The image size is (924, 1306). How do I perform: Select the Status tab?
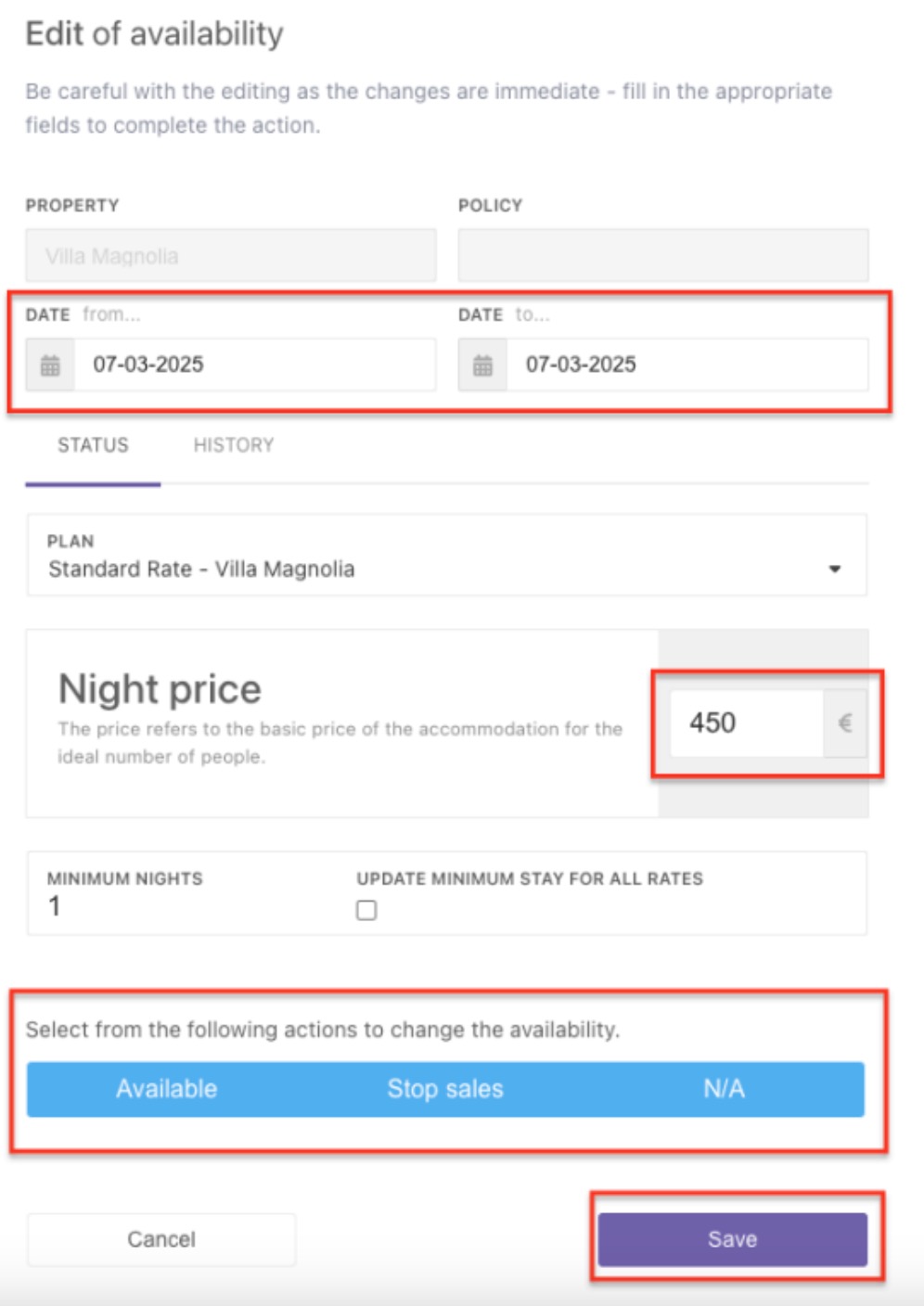(x=93, y=445)
